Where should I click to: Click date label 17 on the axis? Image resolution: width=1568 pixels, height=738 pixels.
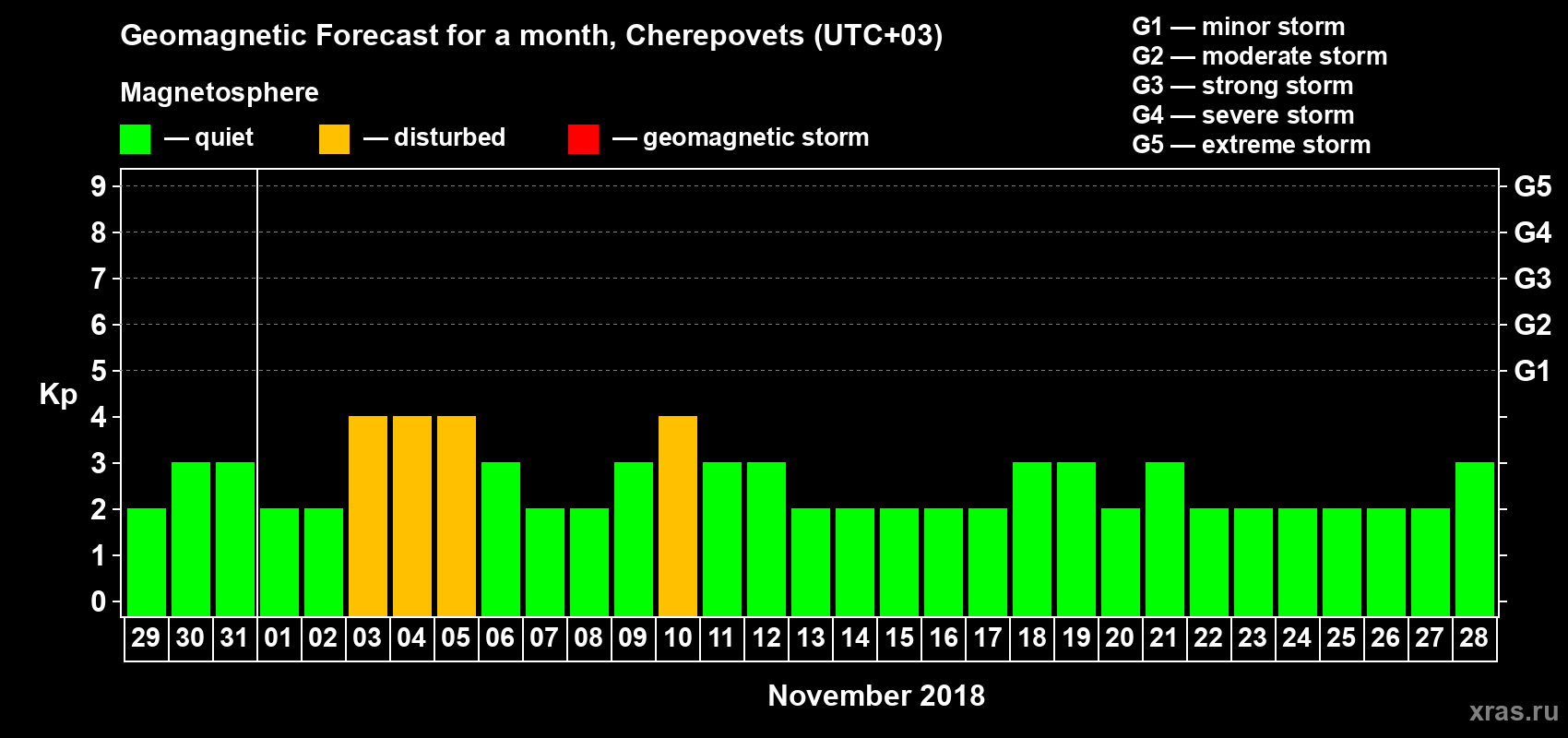(x=987, y=637)
